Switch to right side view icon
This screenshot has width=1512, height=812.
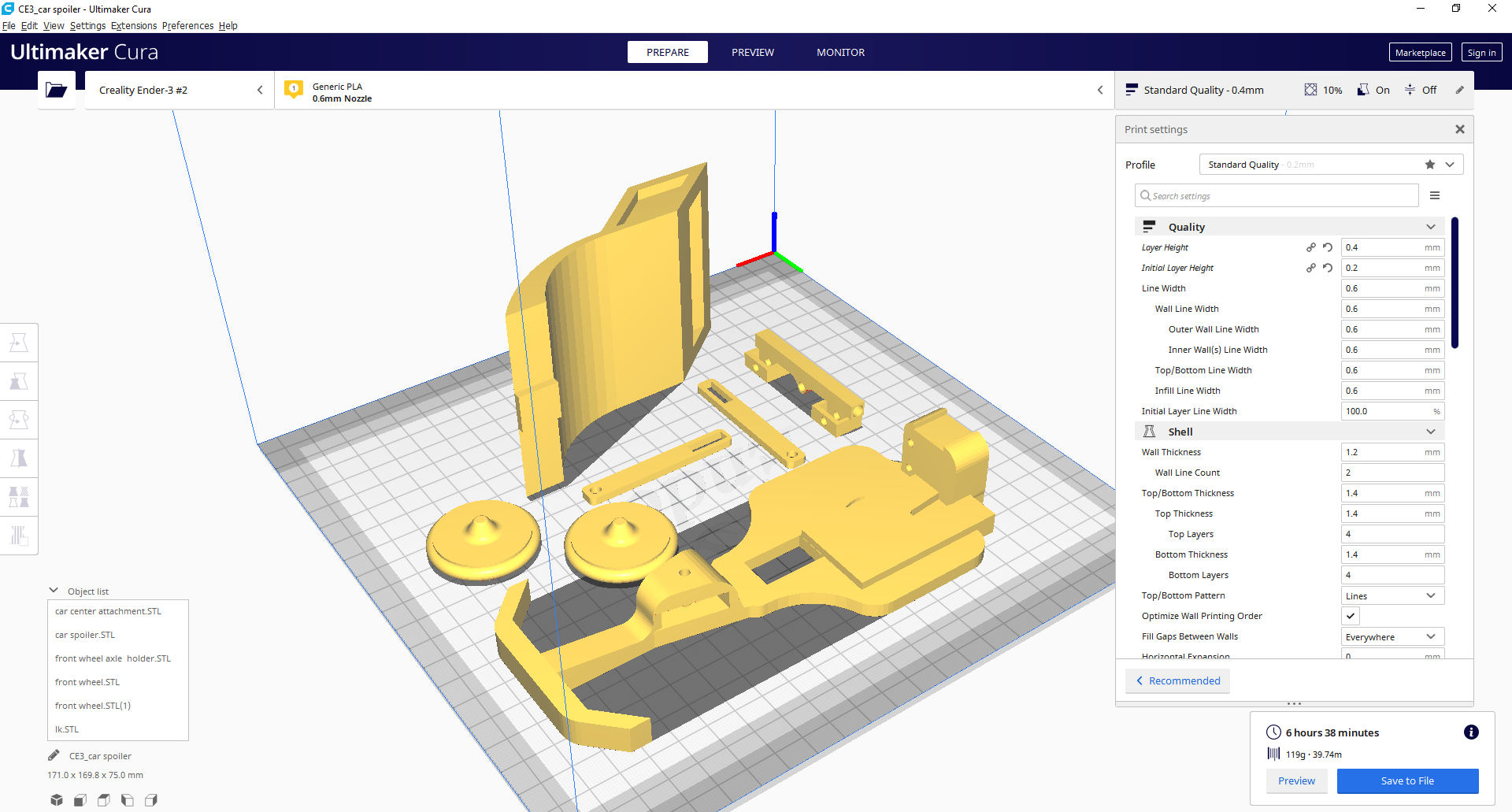coord(151,800)
